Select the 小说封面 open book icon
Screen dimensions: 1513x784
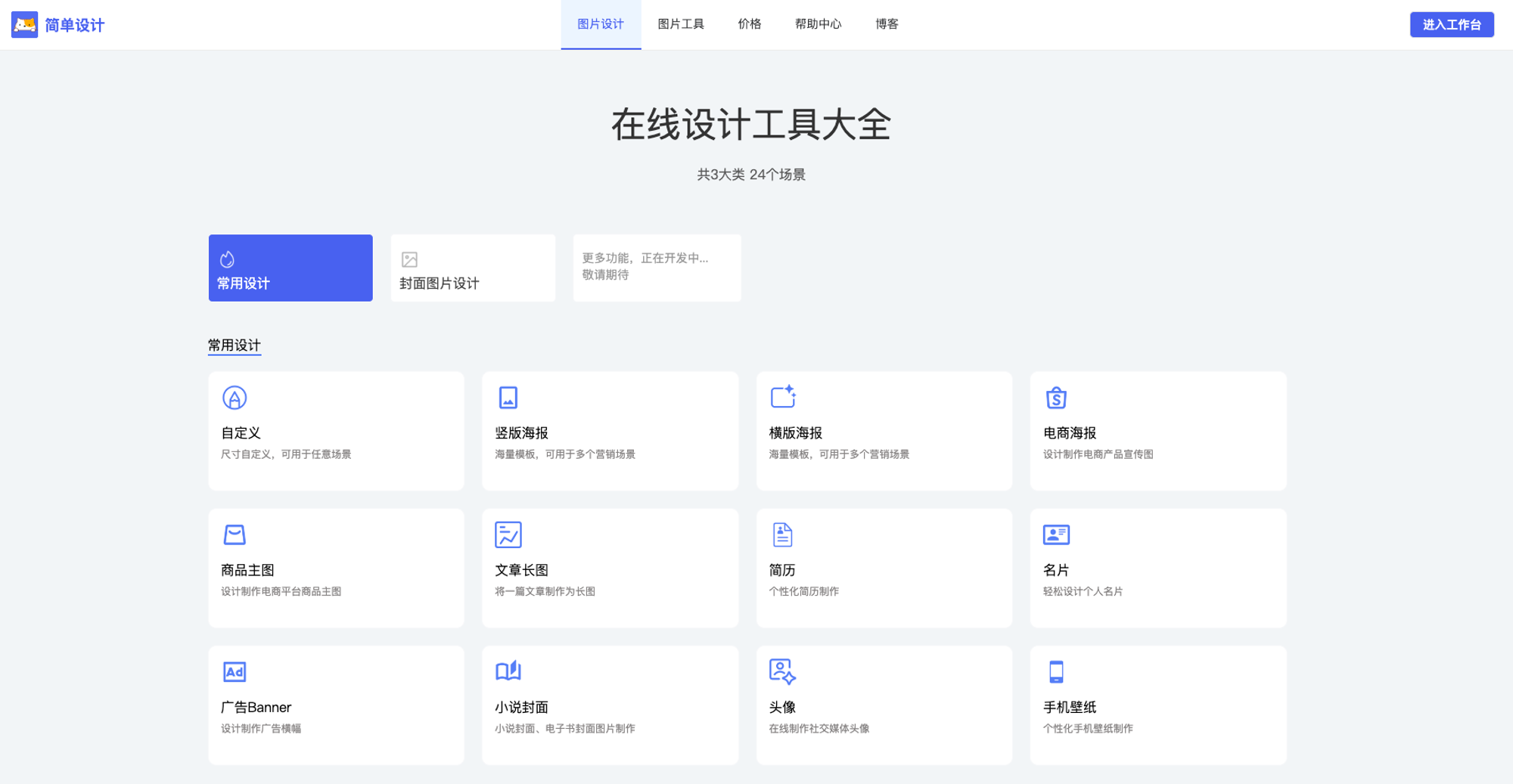[508, 671]
